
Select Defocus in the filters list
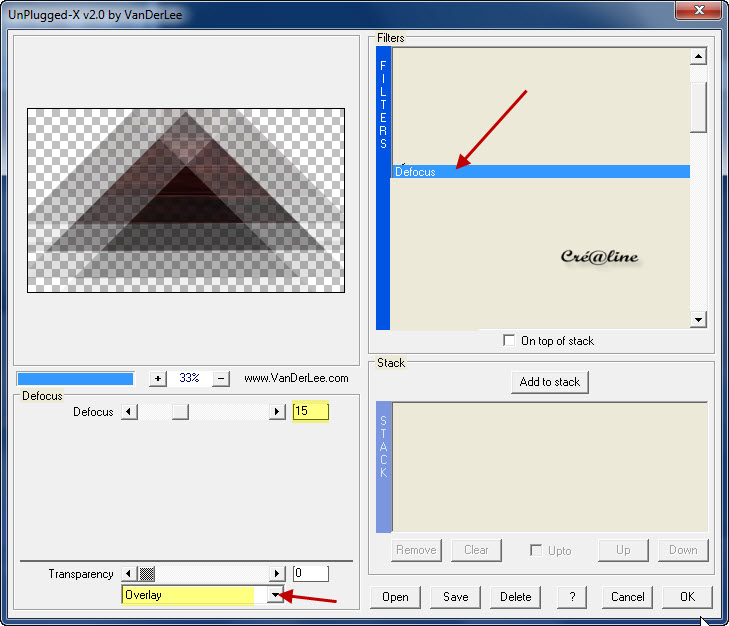click(x=540, y=172)
